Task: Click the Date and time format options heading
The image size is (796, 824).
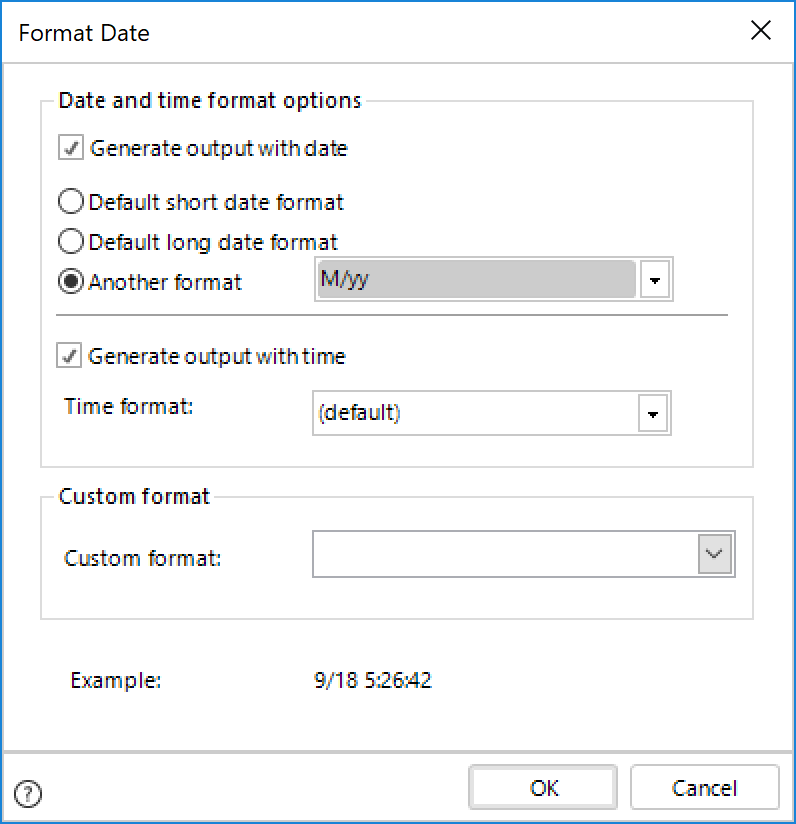Action: [x=210, y=100]
